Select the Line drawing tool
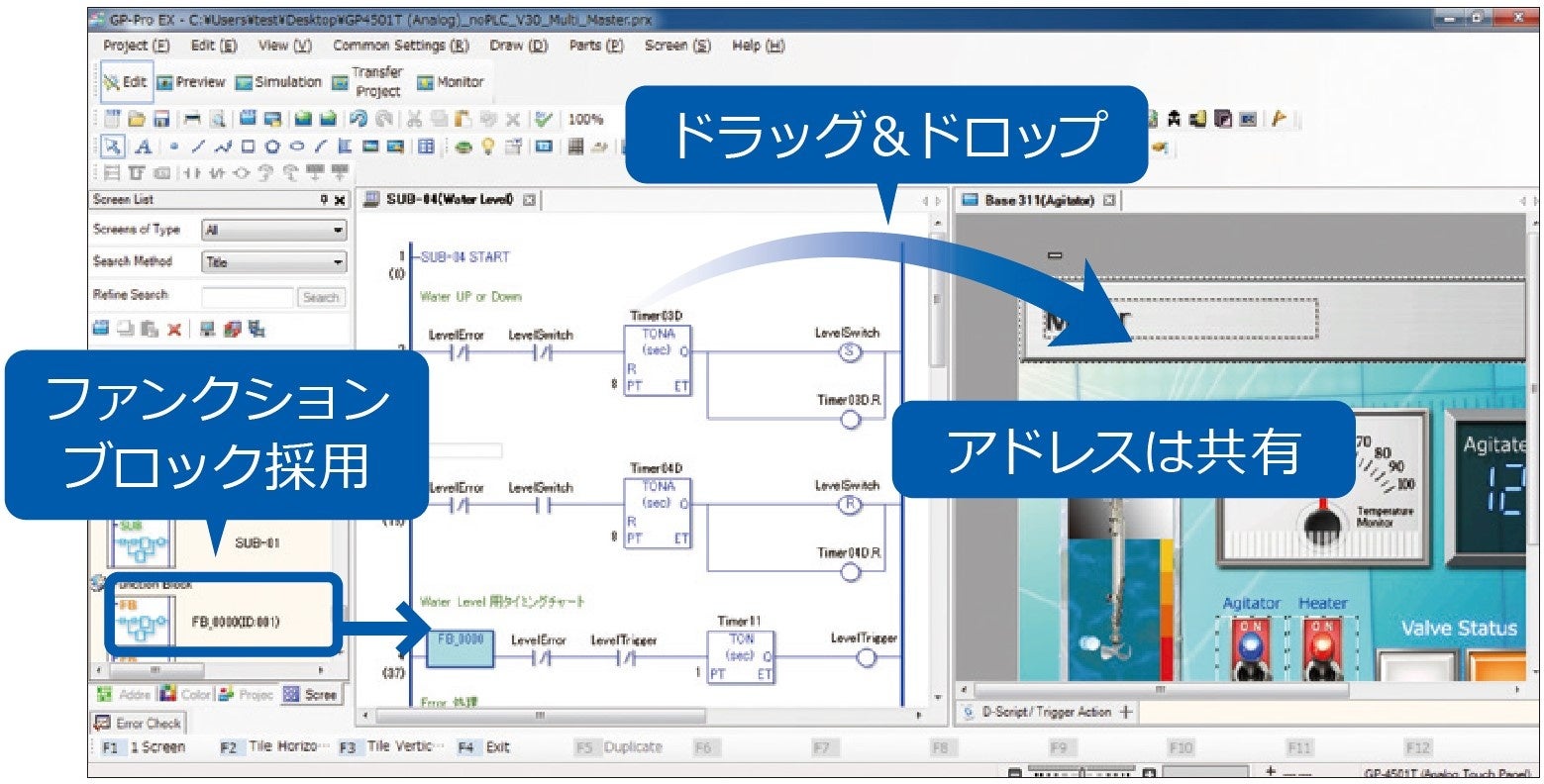Screen dimensions: 1544x784 [x=198, y=147]
